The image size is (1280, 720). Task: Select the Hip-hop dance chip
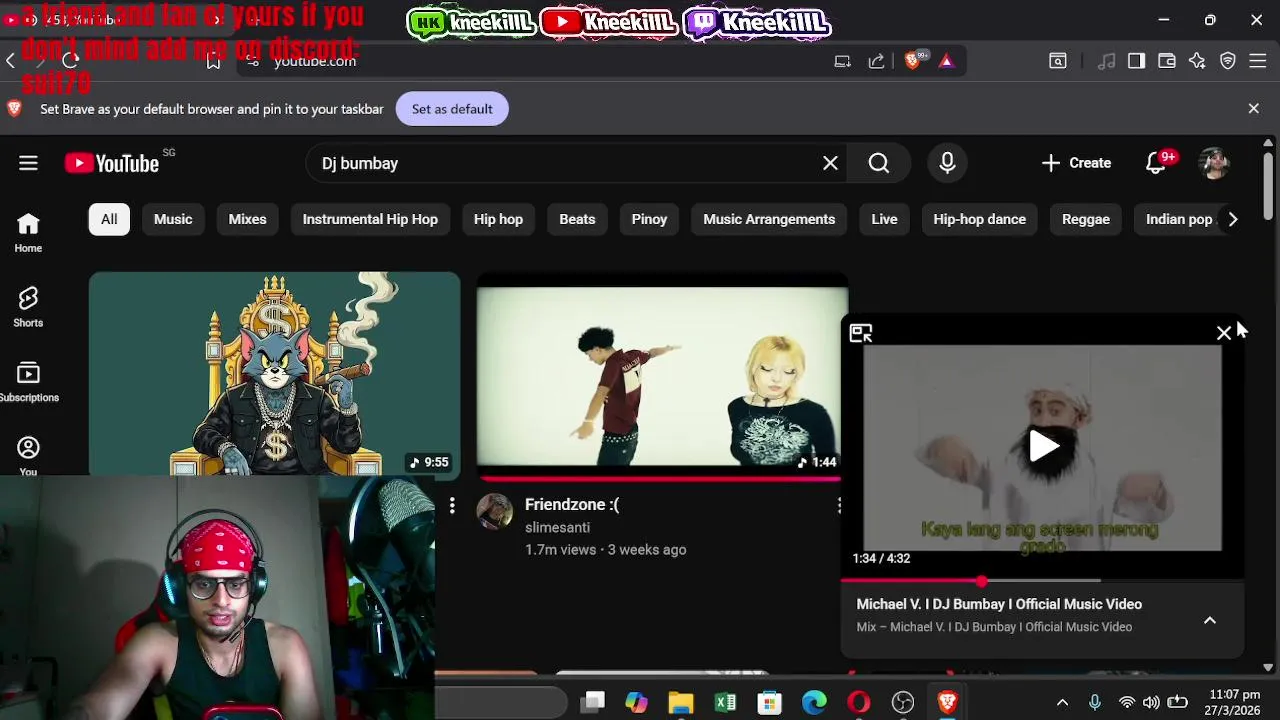[979, 219]
